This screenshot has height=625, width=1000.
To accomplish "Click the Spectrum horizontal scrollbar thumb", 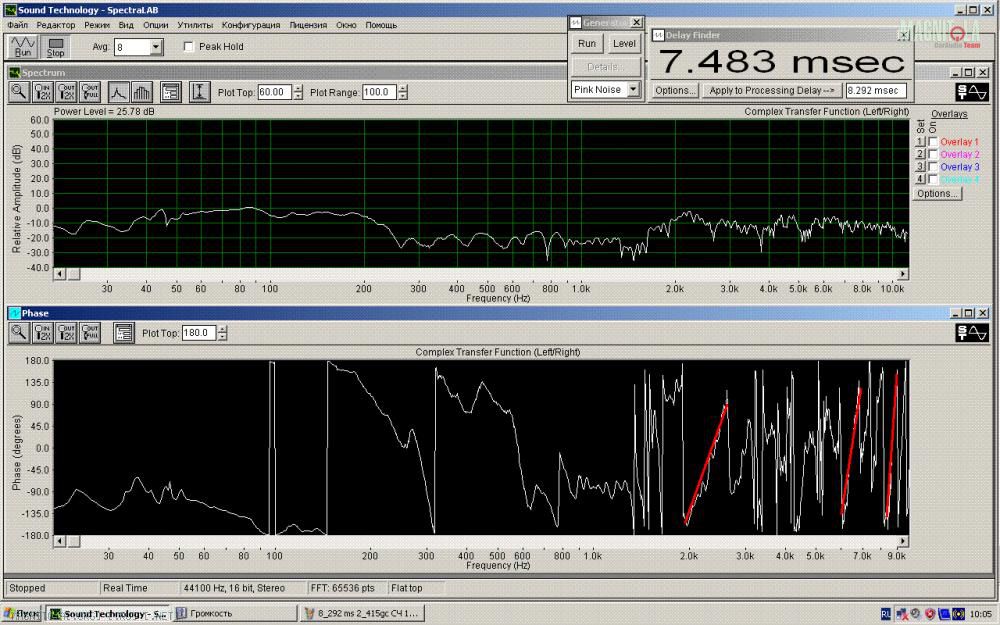I will click(x=74, y=274).
